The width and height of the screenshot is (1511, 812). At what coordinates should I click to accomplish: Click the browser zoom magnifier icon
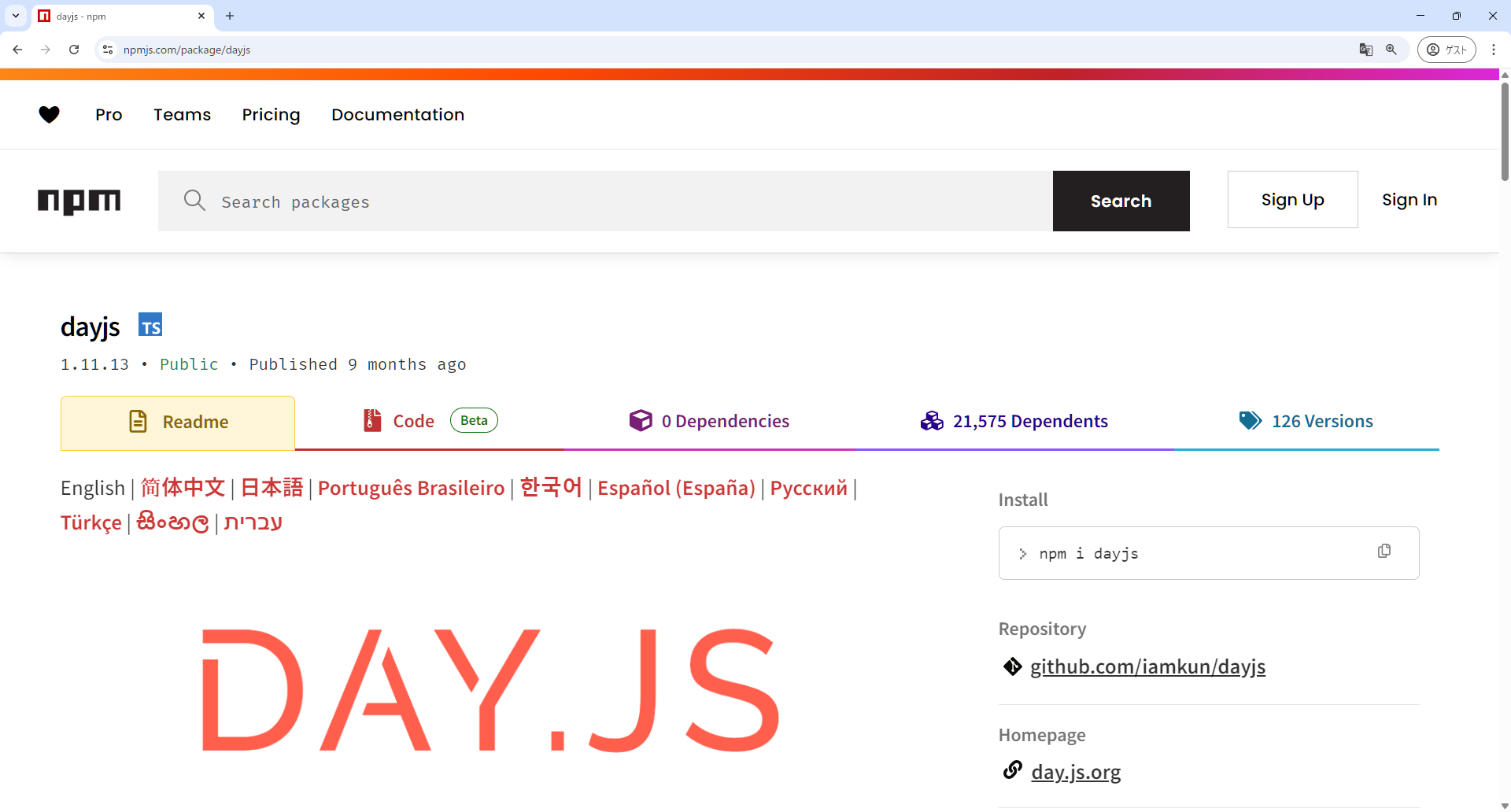1391,50
